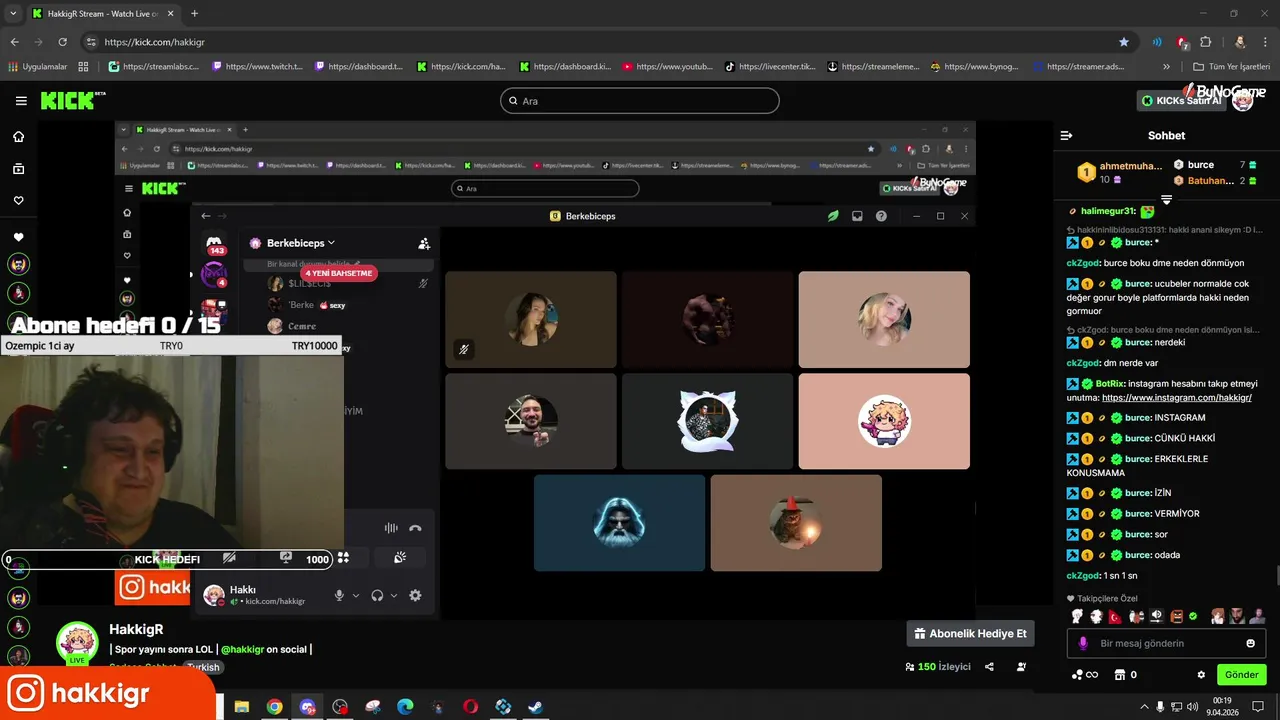Select the blonde avatar voice tile

pyautogui.click(x=884, y=319)
